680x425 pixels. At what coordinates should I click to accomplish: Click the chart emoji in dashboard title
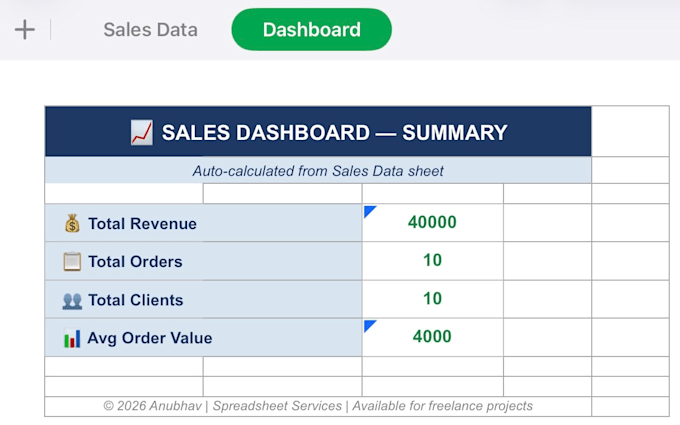[x=142, y=133]
